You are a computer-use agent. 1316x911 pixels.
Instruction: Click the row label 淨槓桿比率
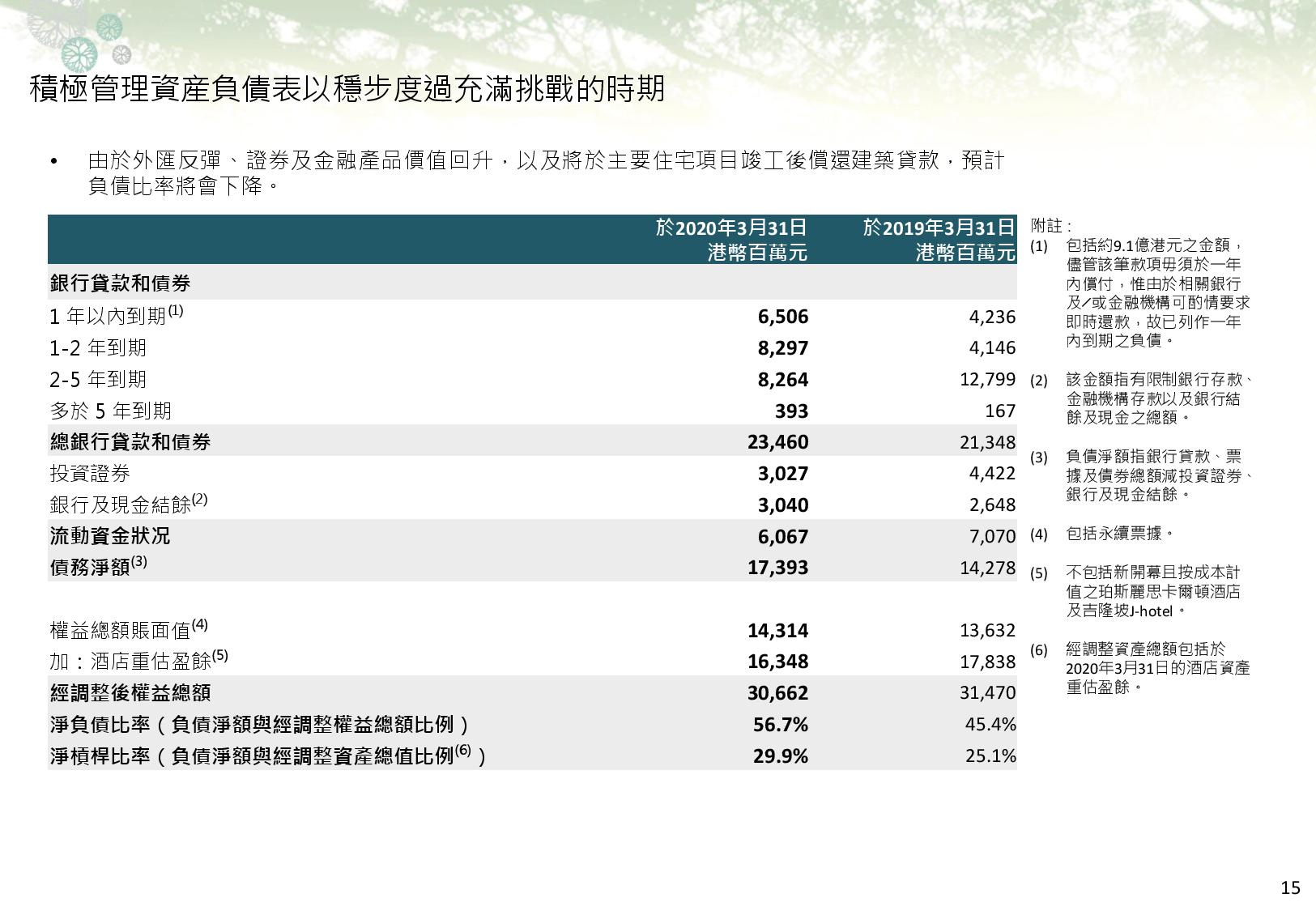pyautogui.click(x=268, y=756)
